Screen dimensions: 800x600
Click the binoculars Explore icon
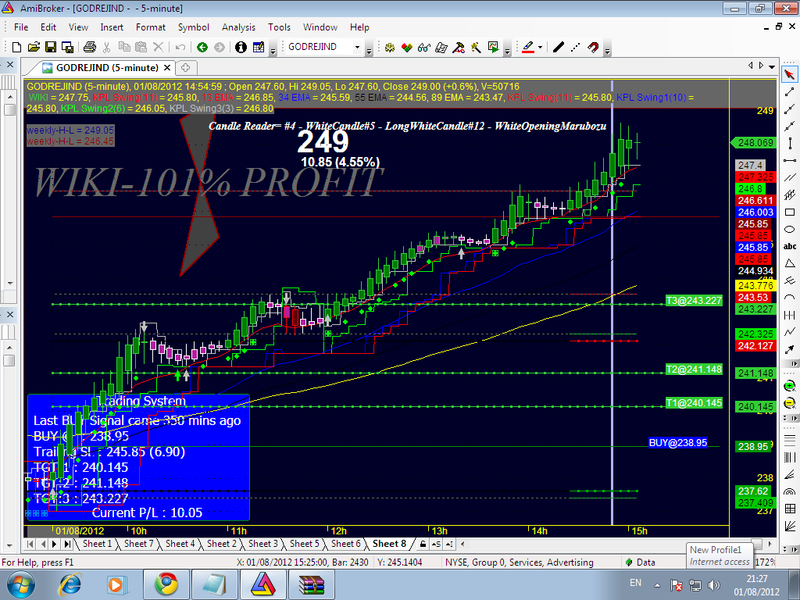coord(424,47)
